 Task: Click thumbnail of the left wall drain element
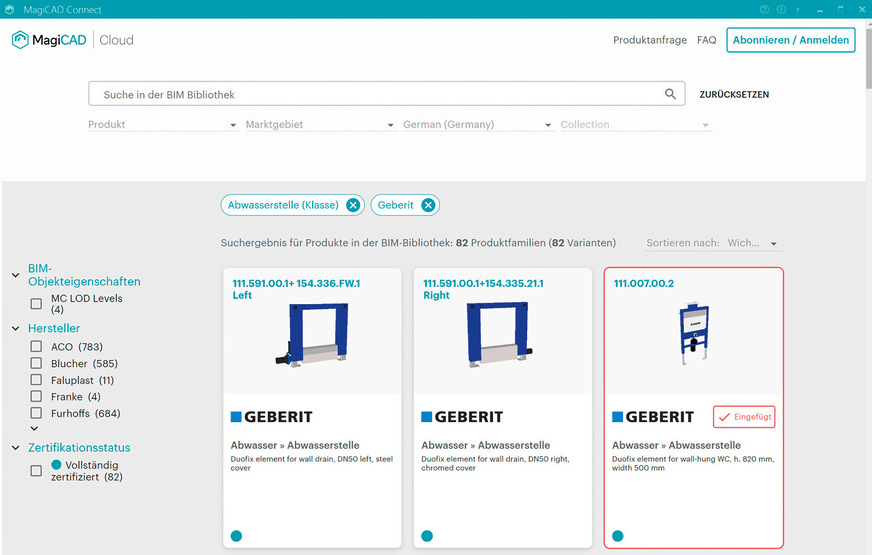(313, 334)
